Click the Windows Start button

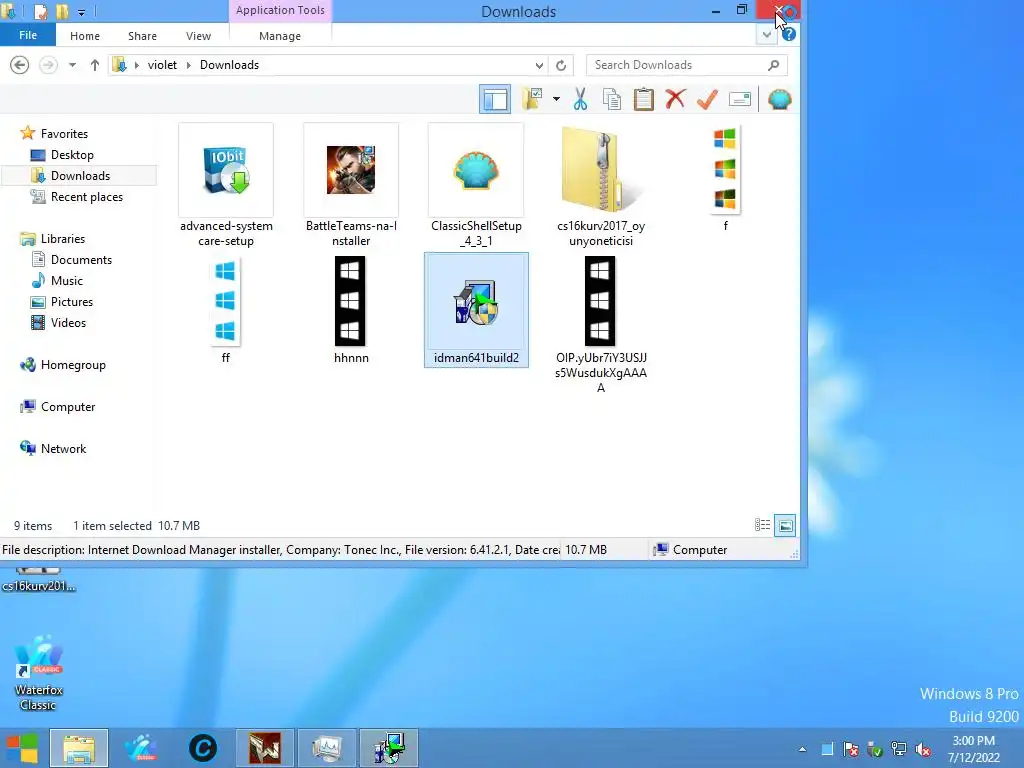(22, 748)
